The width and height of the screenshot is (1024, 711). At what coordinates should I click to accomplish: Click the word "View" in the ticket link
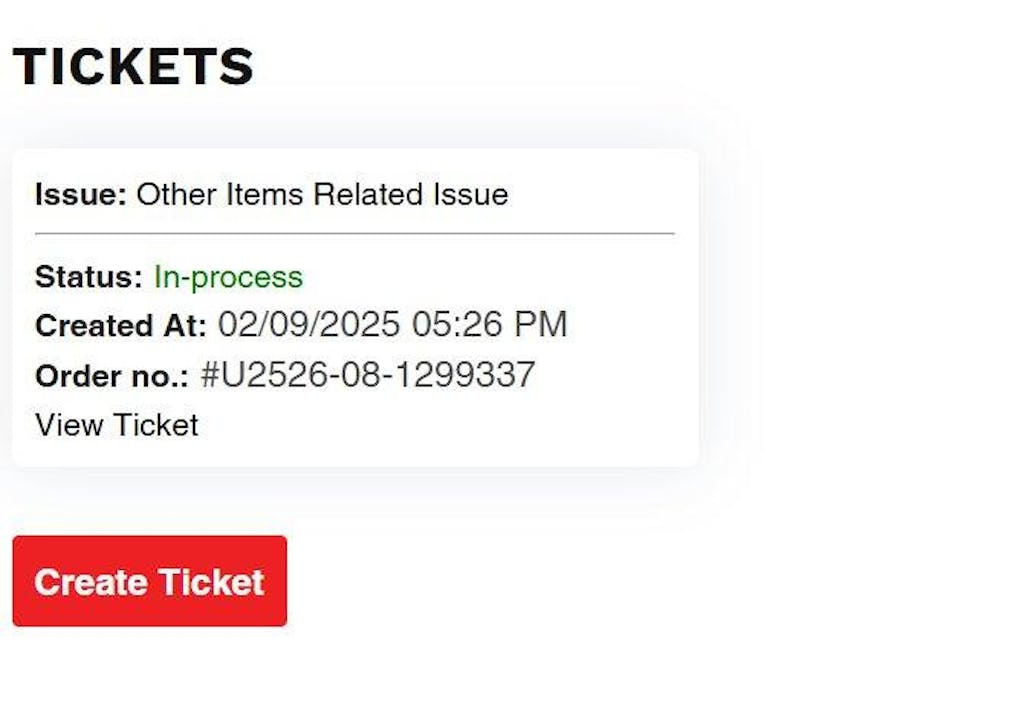coord(69,425)
